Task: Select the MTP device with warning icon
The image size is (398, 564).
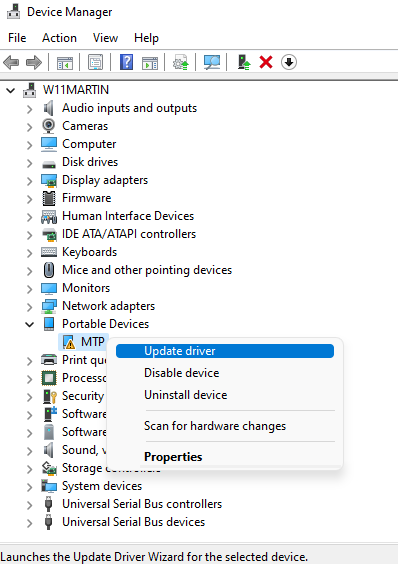Action: (83, 342)
